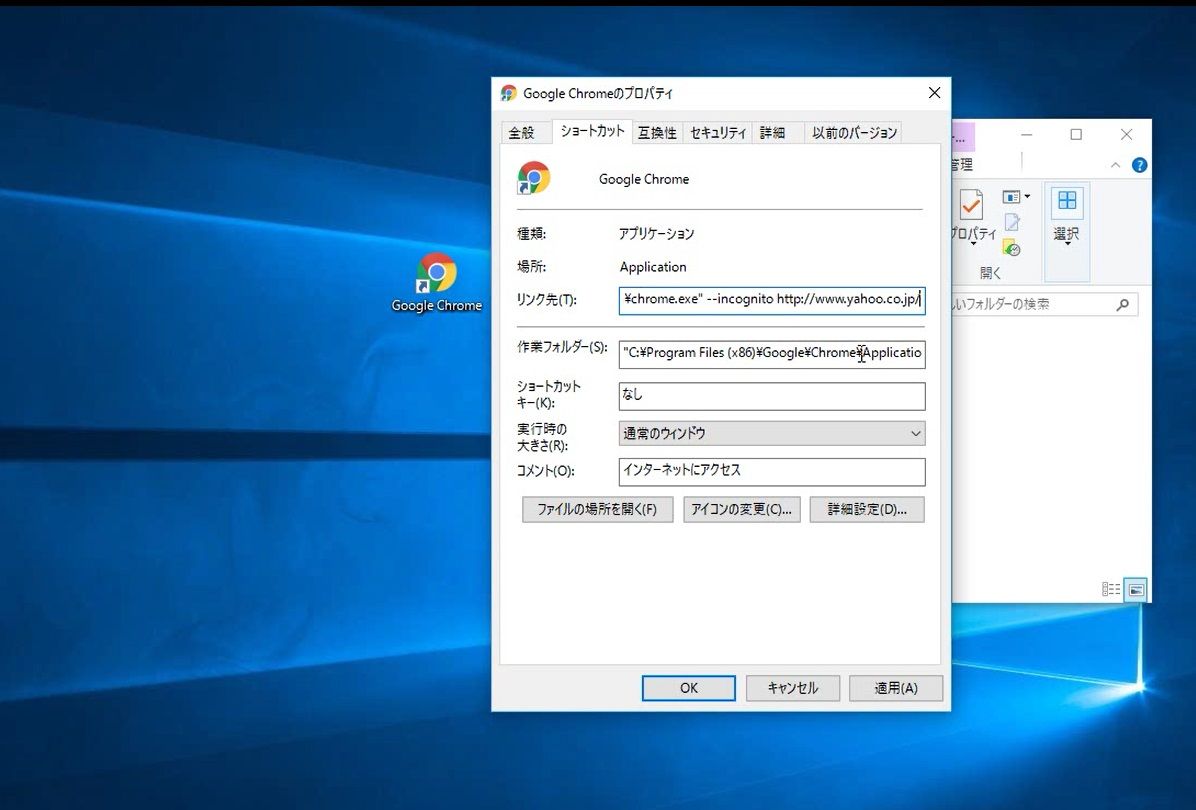
Task: Expand the 選択 dropdown in Explorer ribbon
Action: coord(1066,232)
